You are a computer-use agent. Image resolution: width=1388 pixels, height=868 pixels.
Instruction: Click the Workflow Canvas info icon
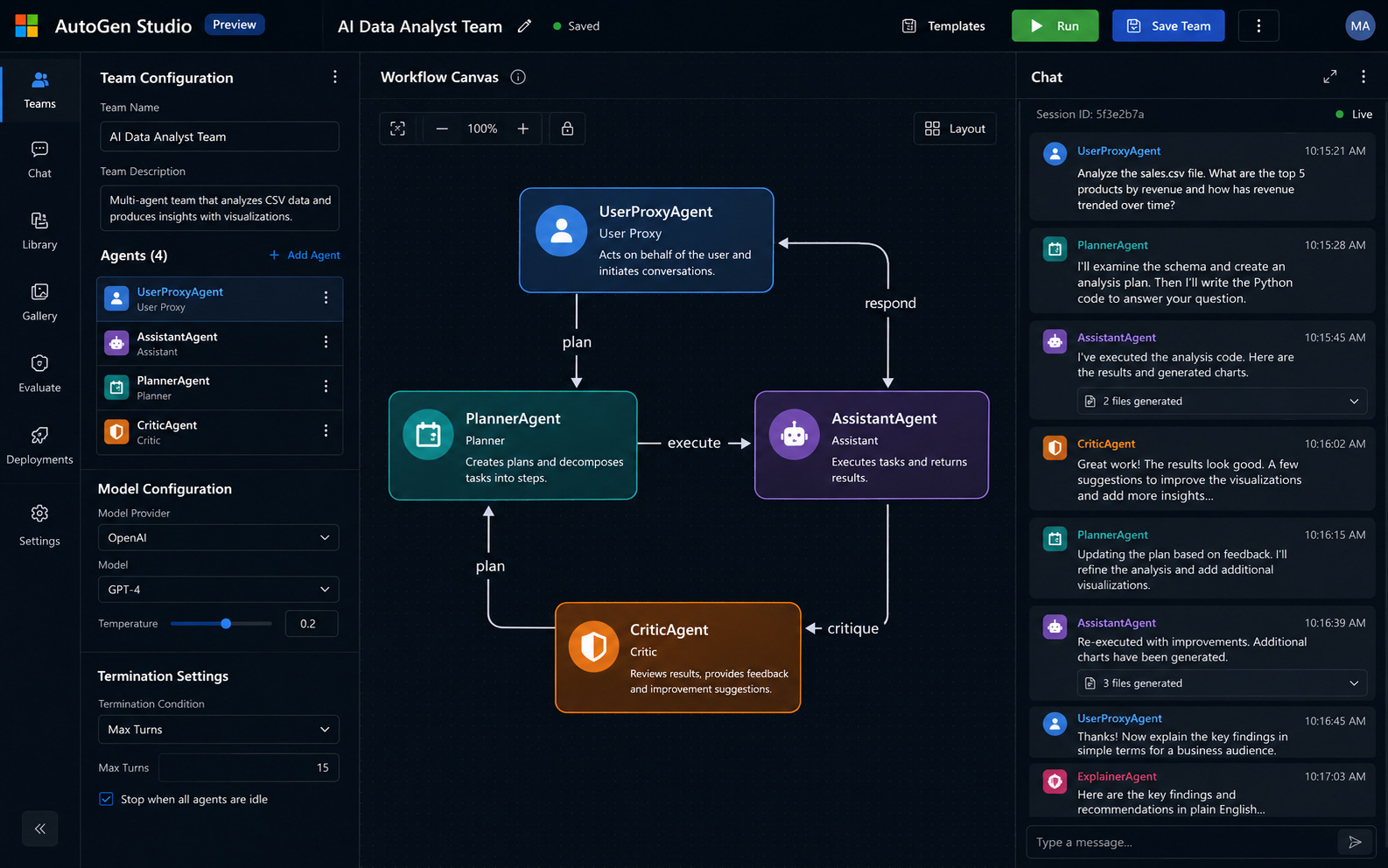click(x=518, y=77)
